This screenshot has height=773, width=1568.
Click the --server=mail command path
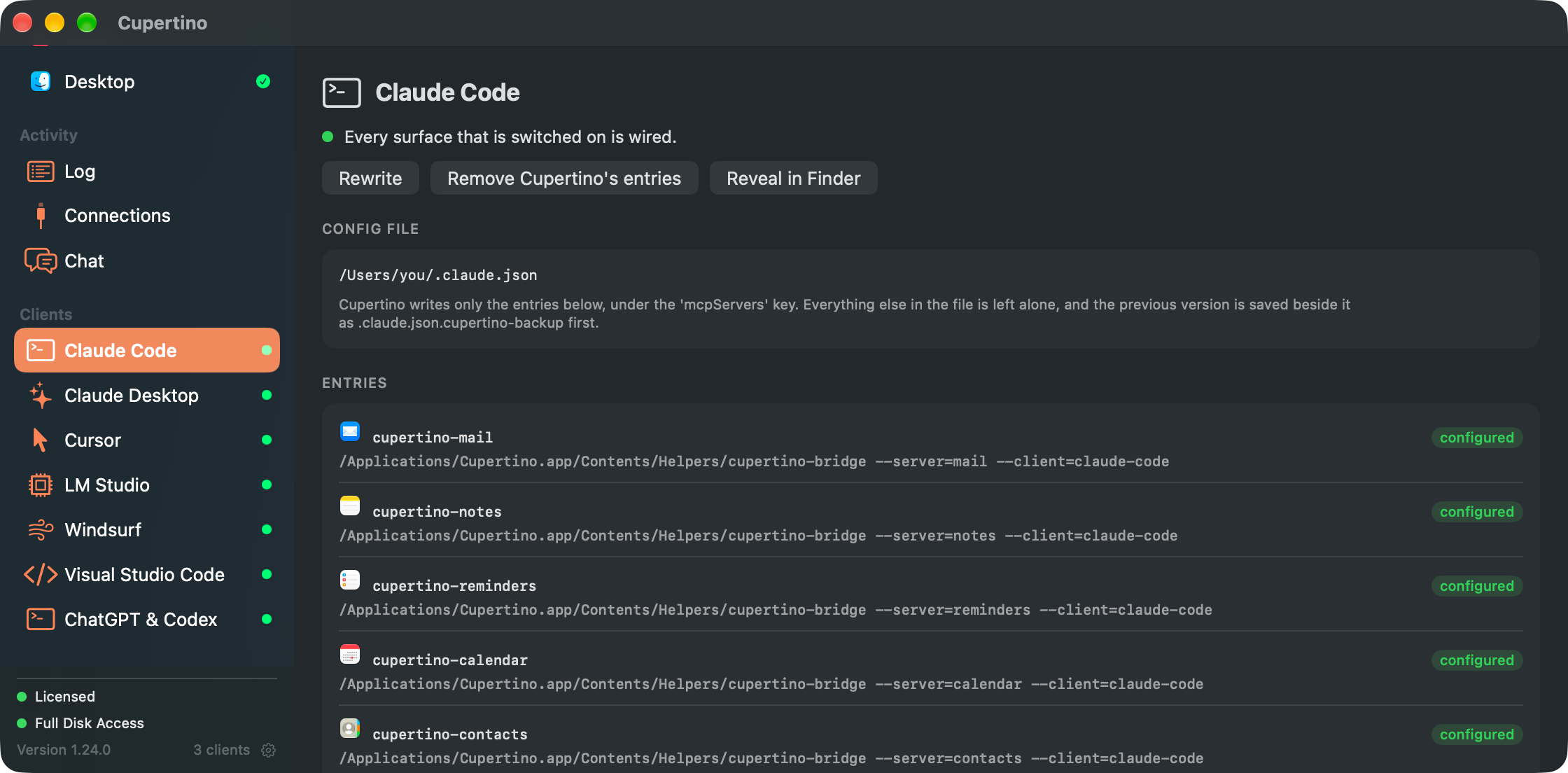tap(754, 461)
